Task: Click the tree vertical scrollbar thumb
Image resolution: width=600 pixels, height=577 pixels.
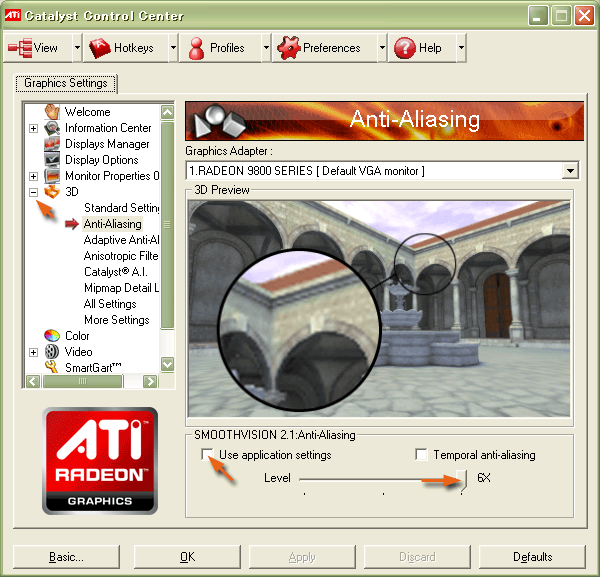Action: [x=167, y=225]
